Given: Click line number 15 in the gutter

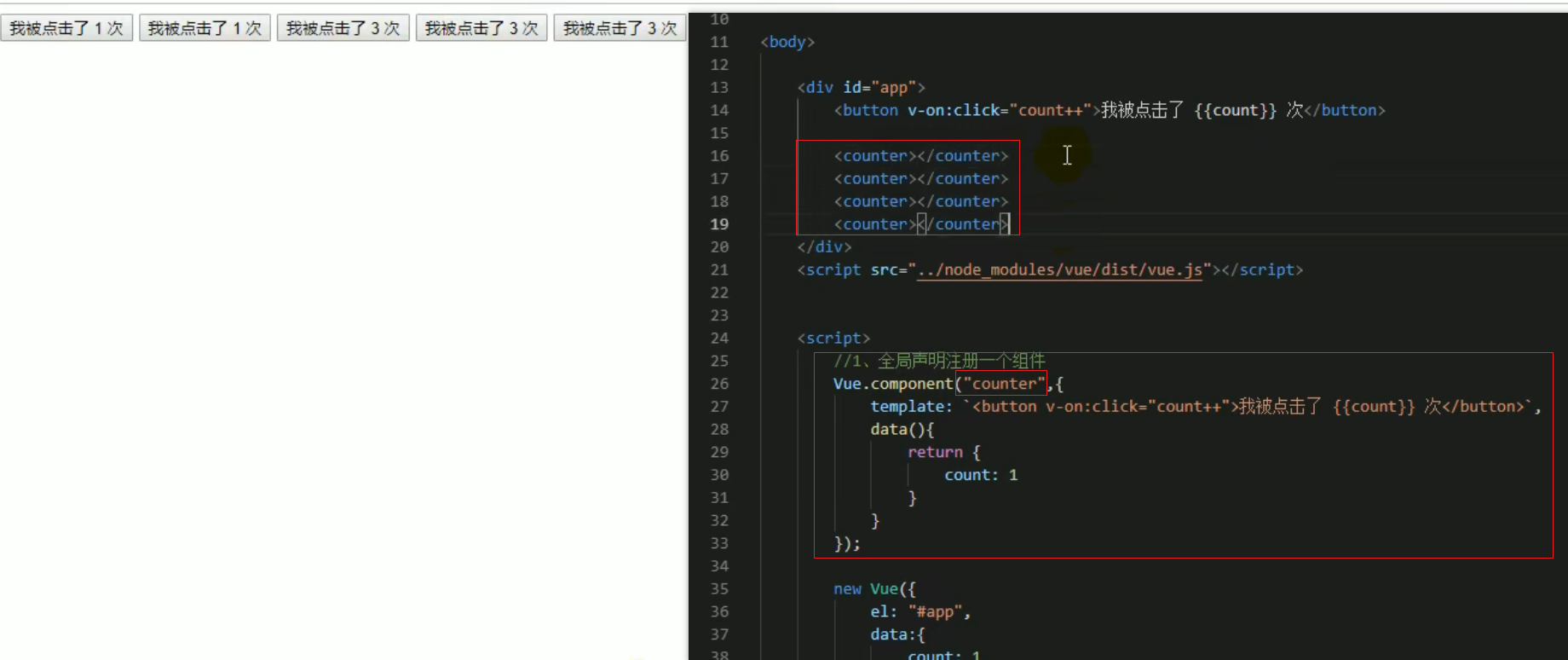Looking at the screenshot, I should coord(719,133).
